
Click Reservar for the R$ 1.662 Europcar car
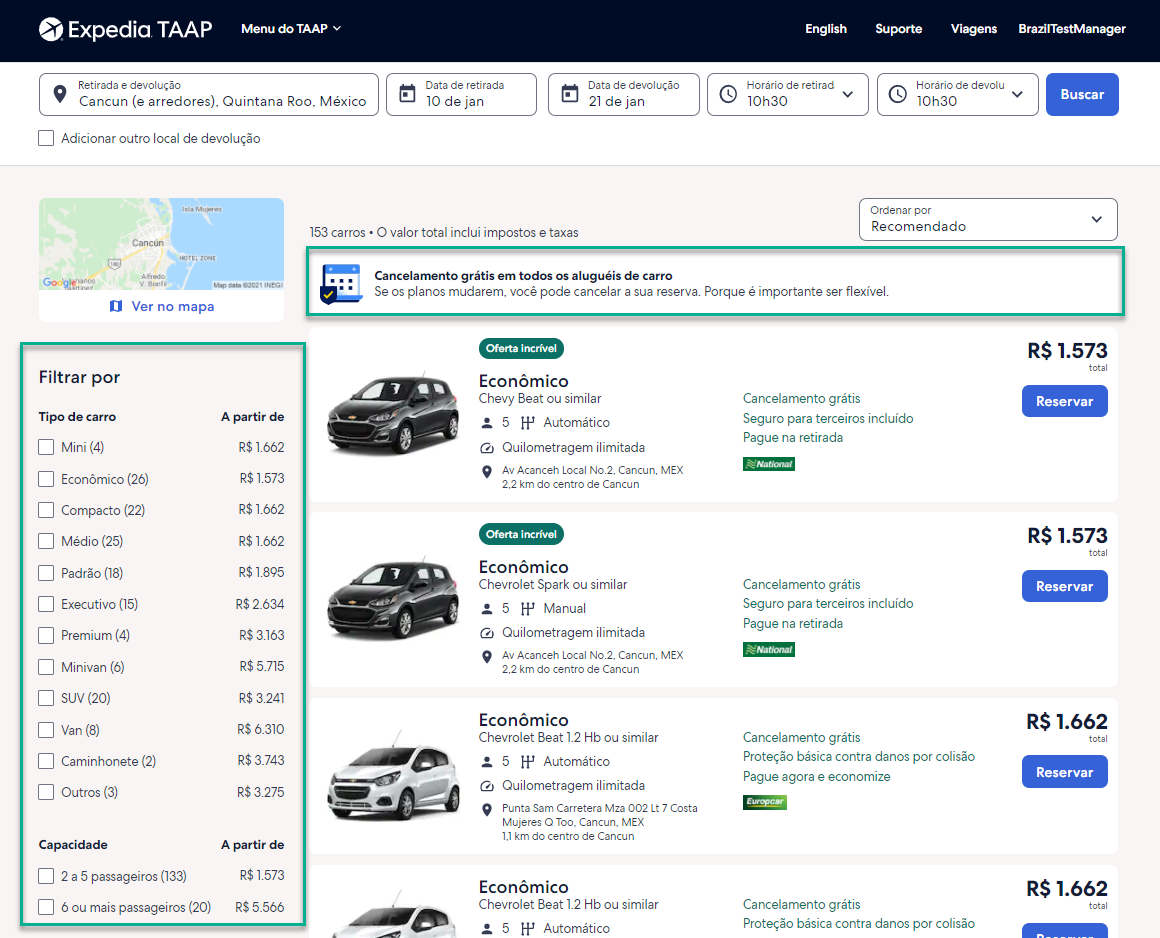(x=1065, y=772)
